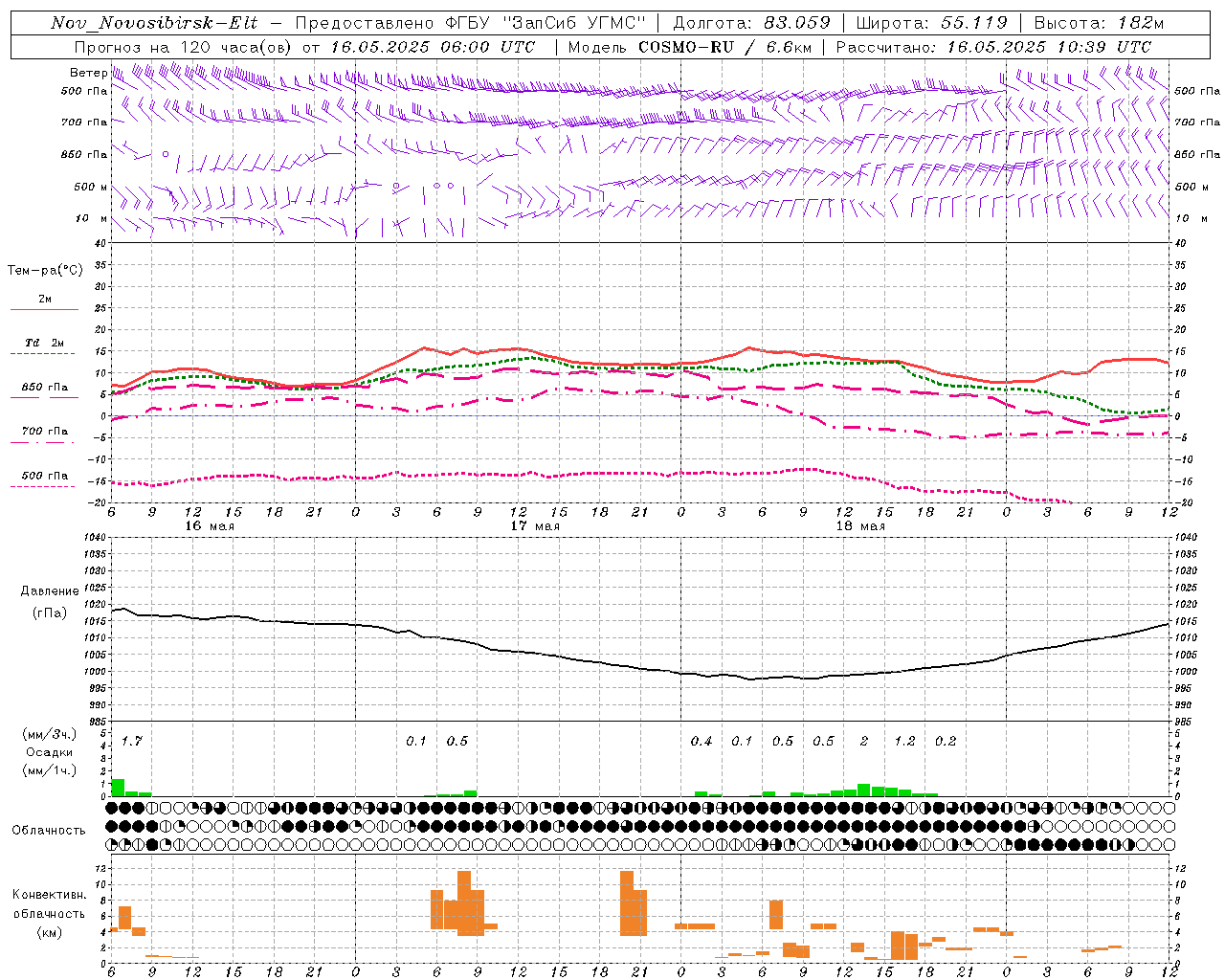Click the Широта: 55.119 value
The image size is (1225, 980).
point(932,23)
